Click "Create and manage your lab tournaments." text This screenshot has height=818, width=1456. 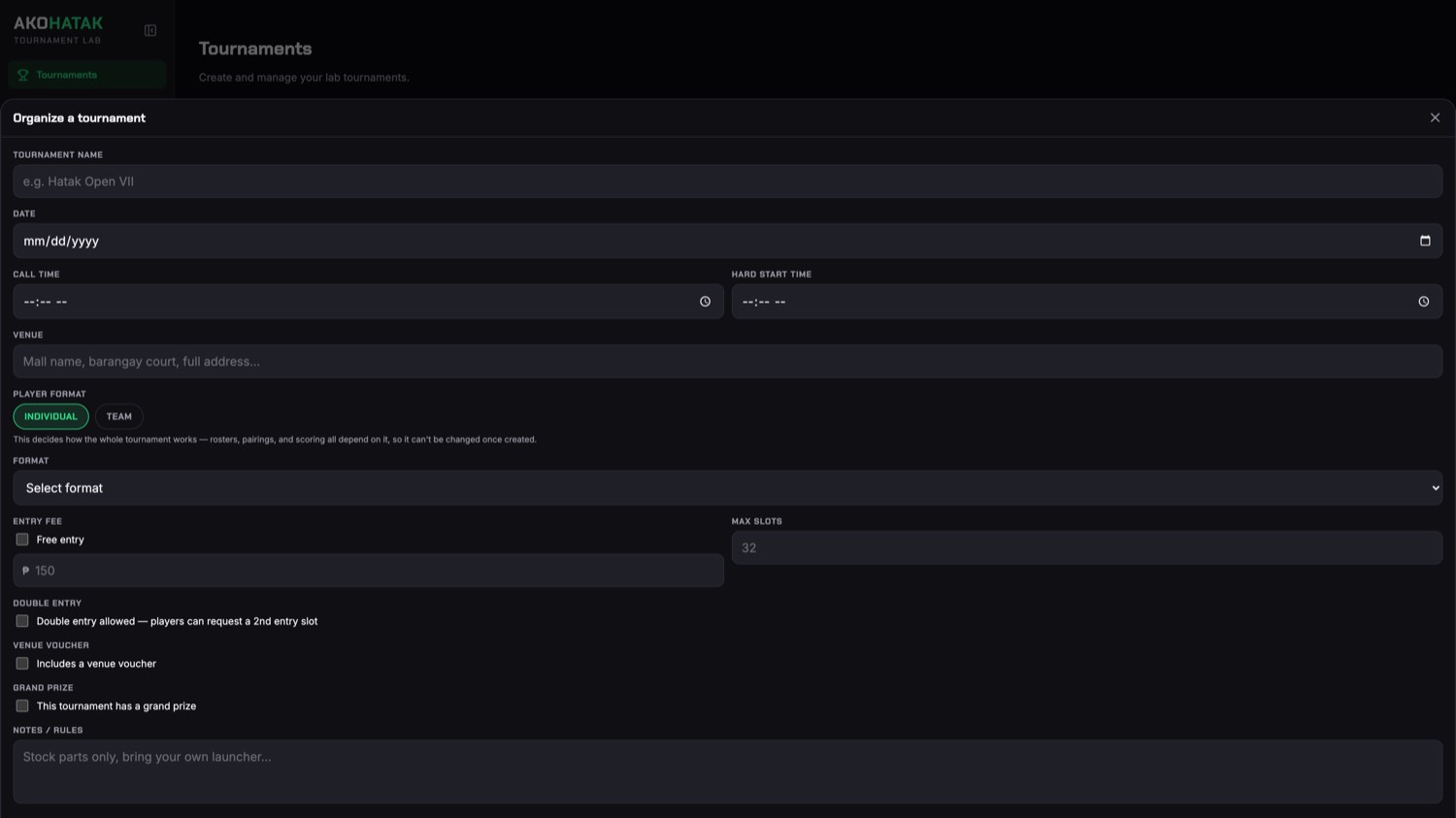[304, 78]
